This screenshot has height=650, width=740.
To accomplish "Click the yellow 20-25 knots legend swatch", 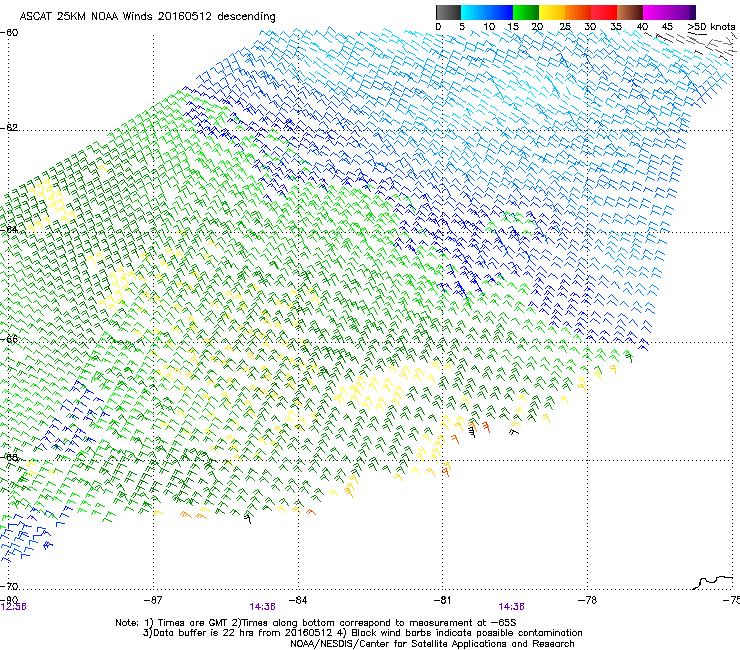I will coord(552,12).
